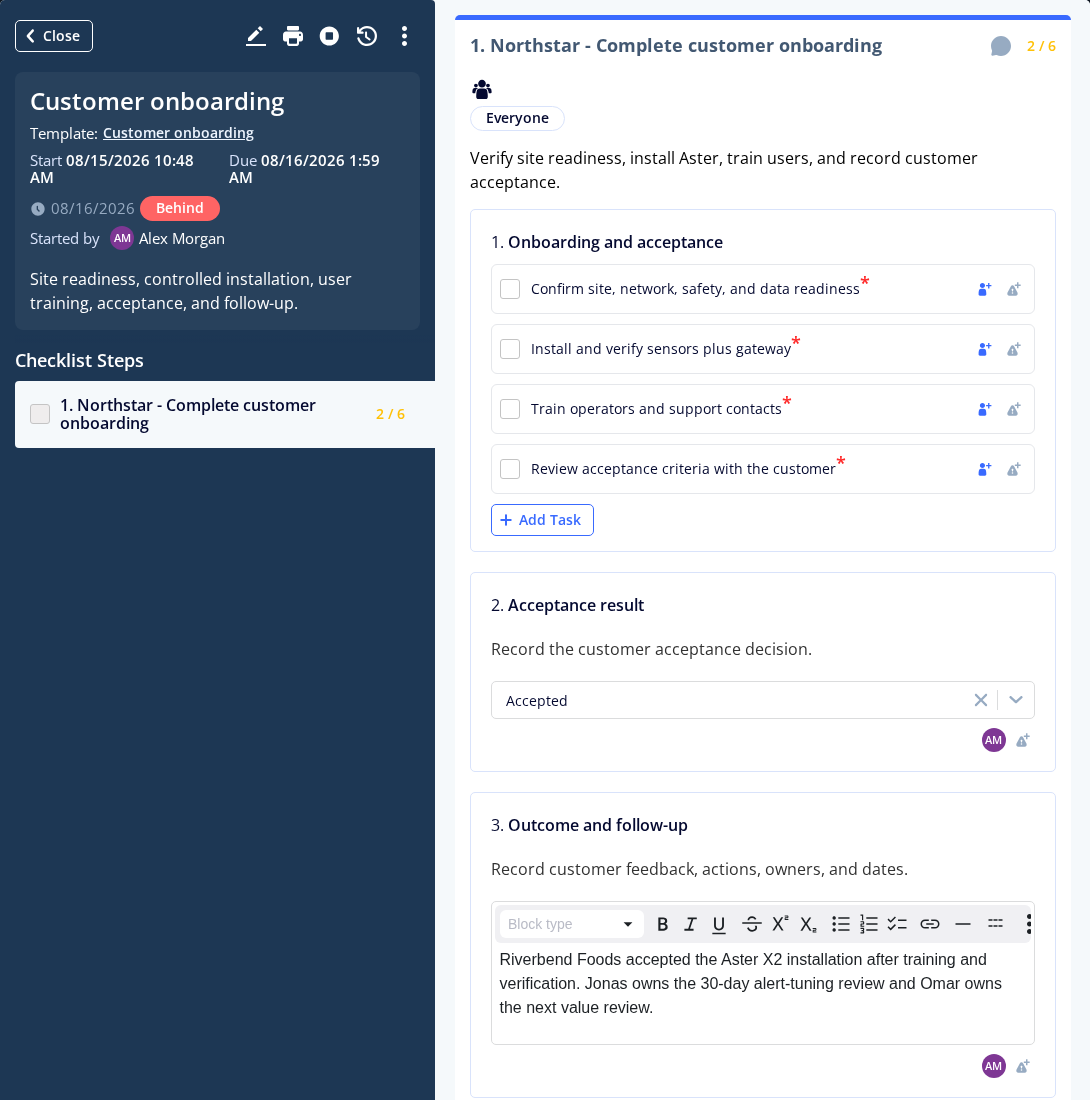Assign user to Confirm site readiness task

pyautogui.click(x=984, y=289)
